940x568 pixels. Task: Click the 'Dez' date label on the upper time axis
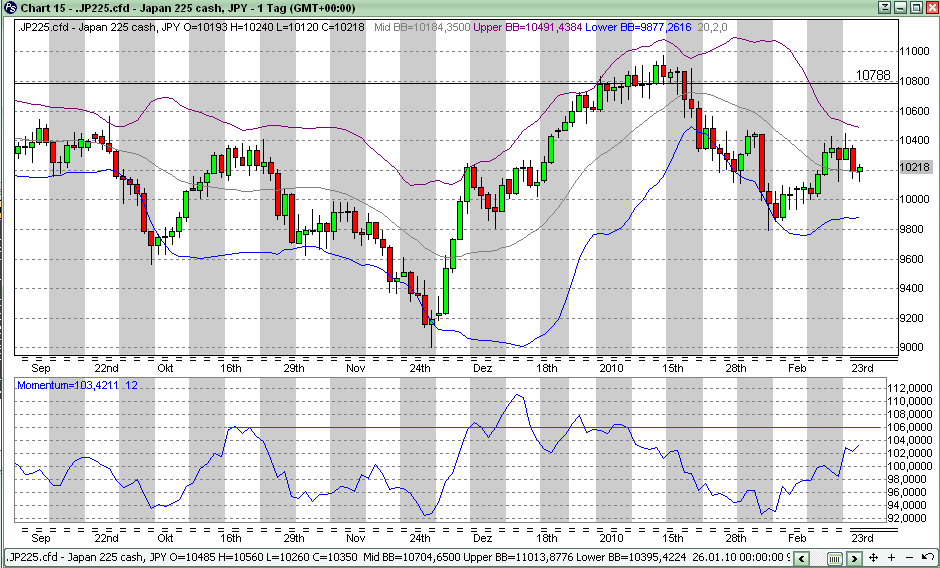[x=482, y=368]
